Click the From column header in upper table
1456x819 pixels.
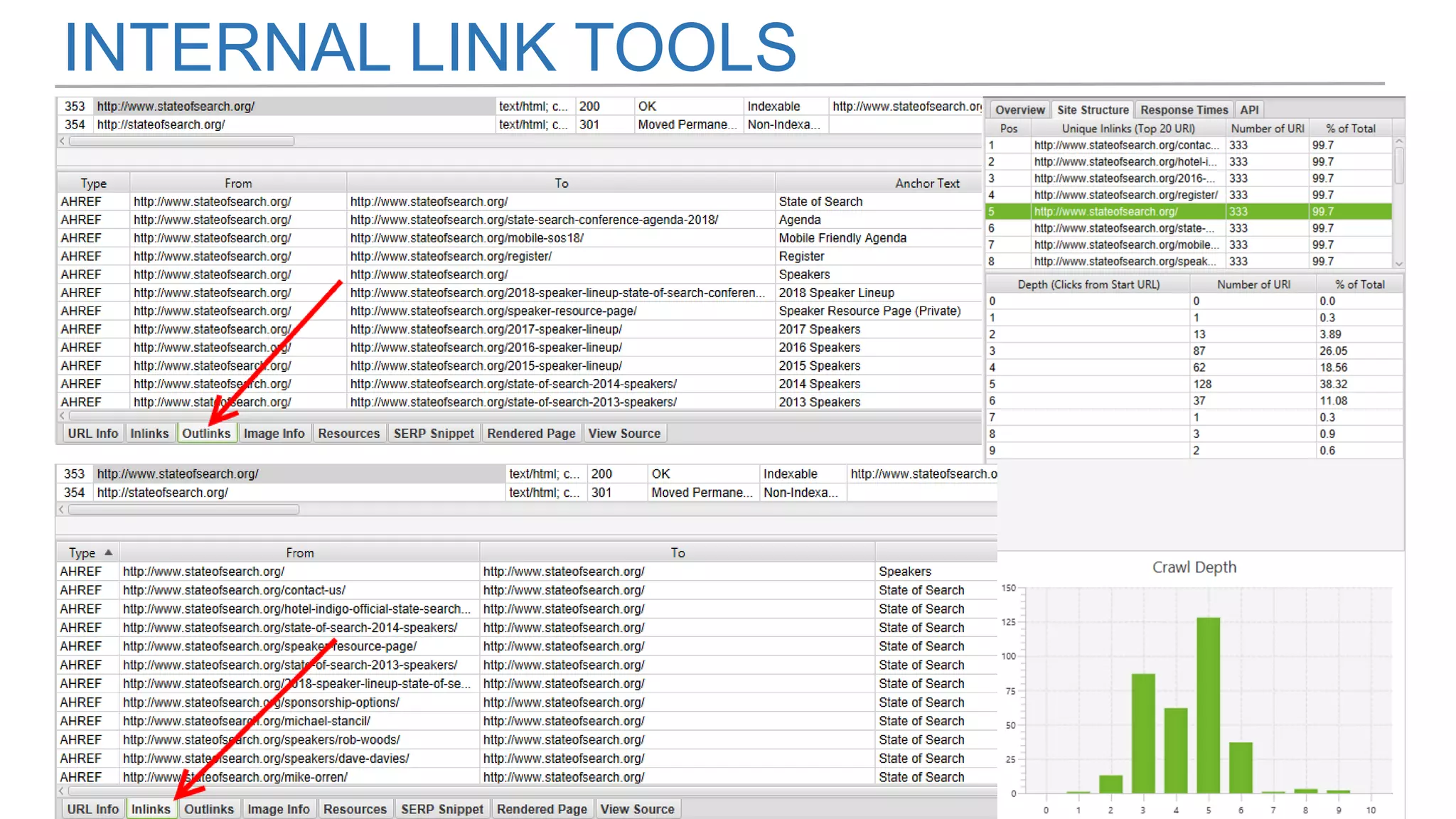(x=238, y=183)
